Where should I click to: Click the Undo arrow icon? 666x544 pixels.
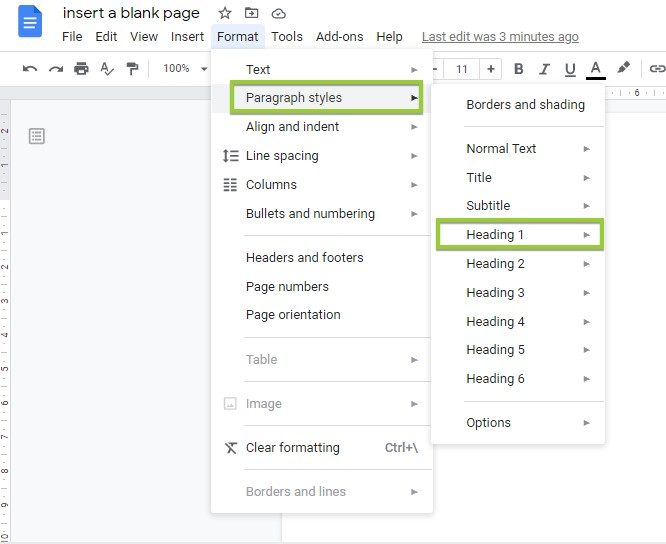pyautogui.click(x=30, y=68)
